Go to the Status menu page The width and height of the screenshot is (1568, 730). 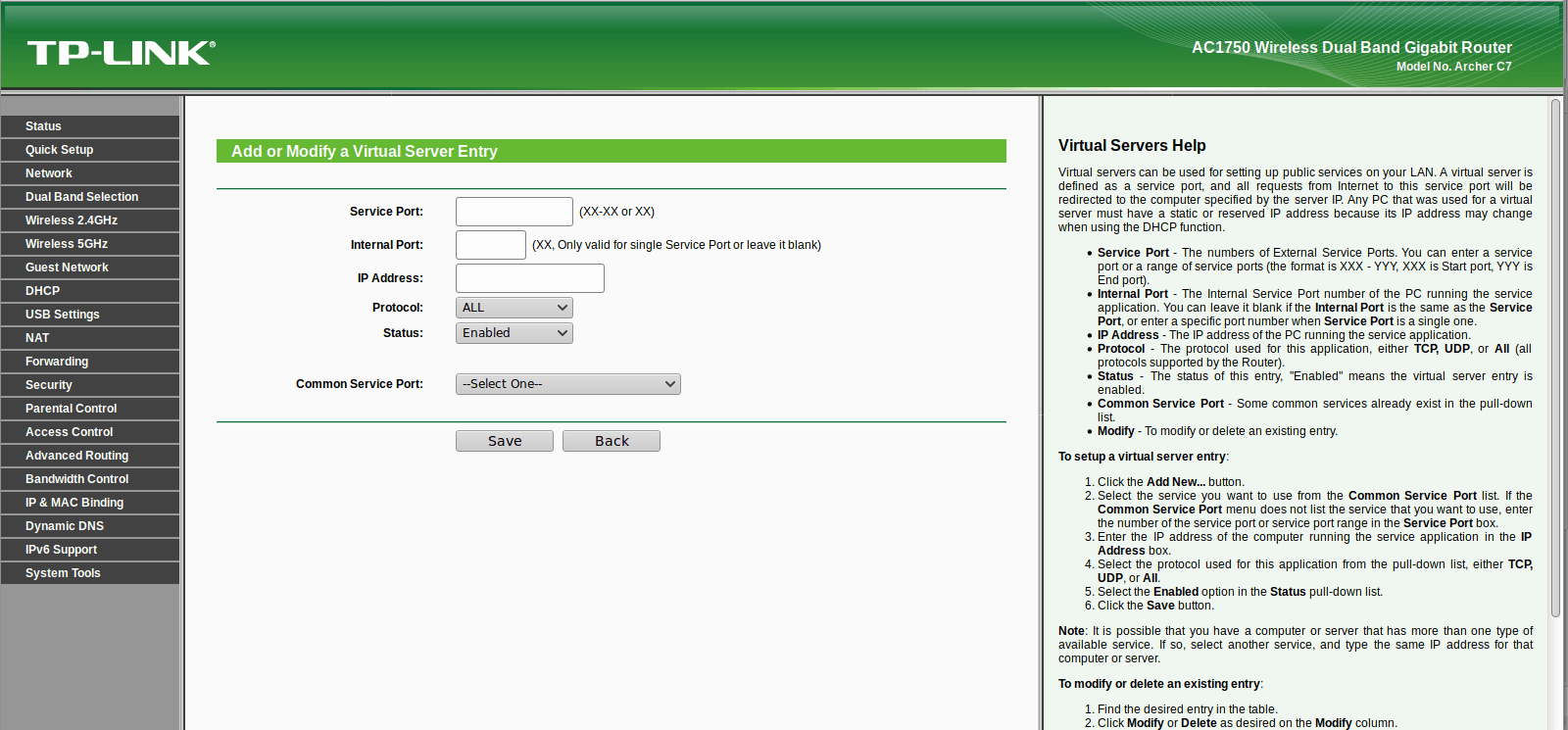click(90, 126)
